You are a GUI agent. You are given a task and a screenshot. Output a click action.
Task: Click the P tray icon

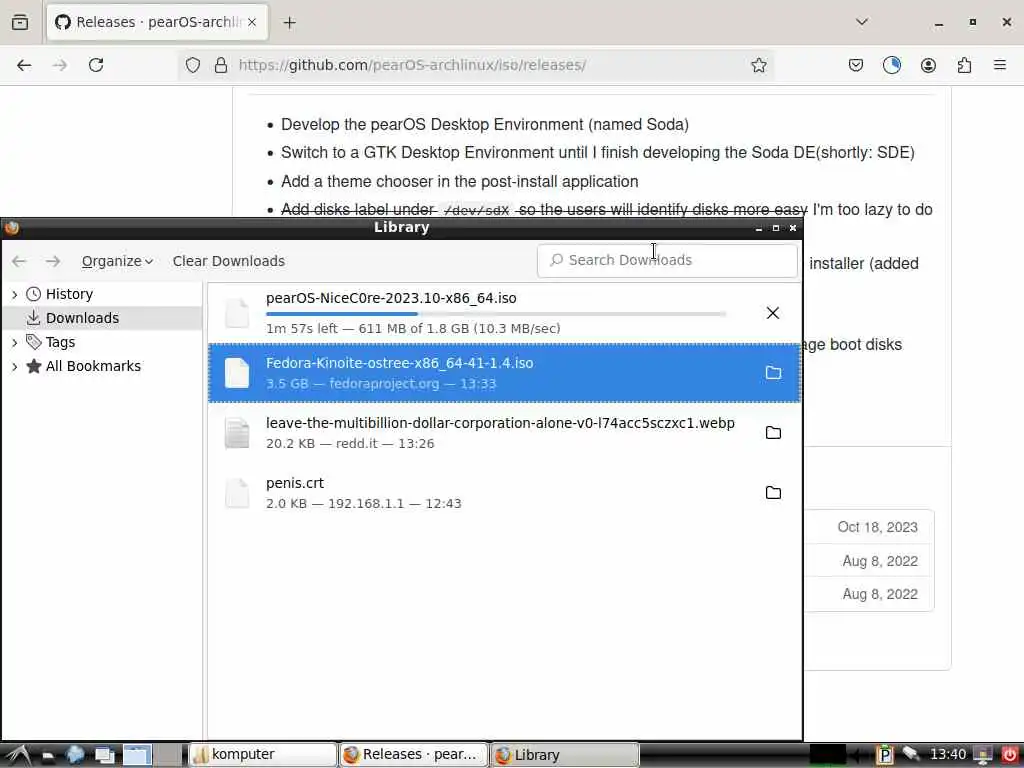tap(885, 755)
